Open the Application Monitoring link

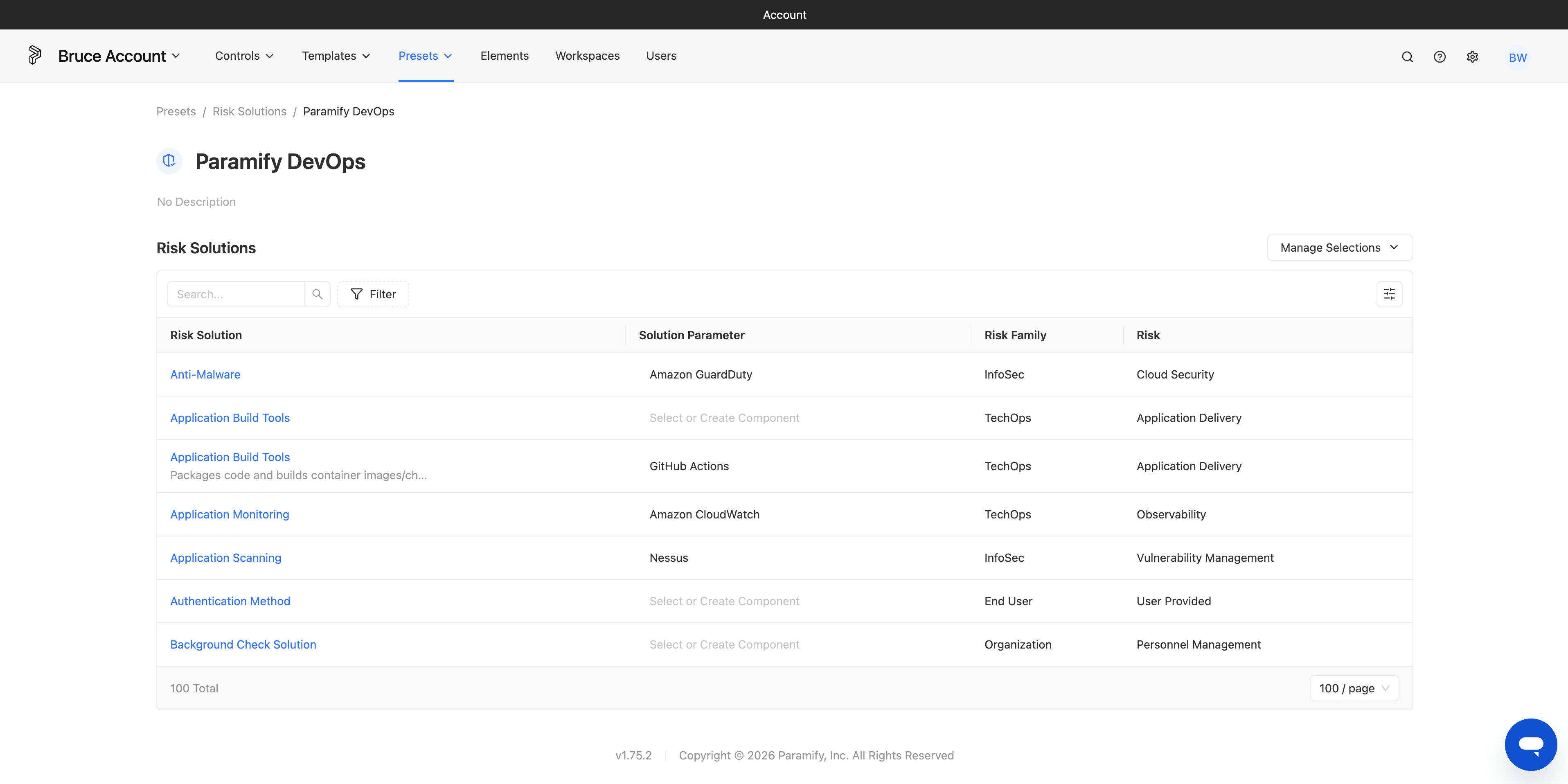pyautogui.click(x=230, y=514)
